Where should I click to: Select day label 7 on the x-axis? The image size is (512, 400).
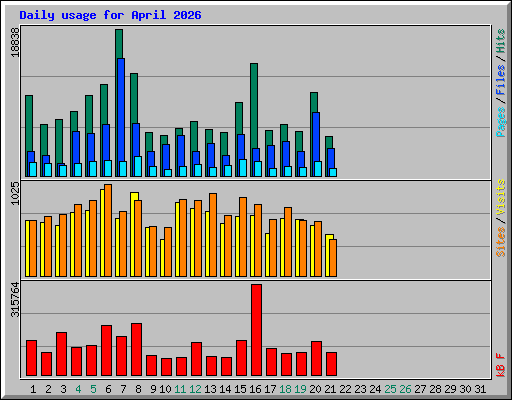point(123,389)
